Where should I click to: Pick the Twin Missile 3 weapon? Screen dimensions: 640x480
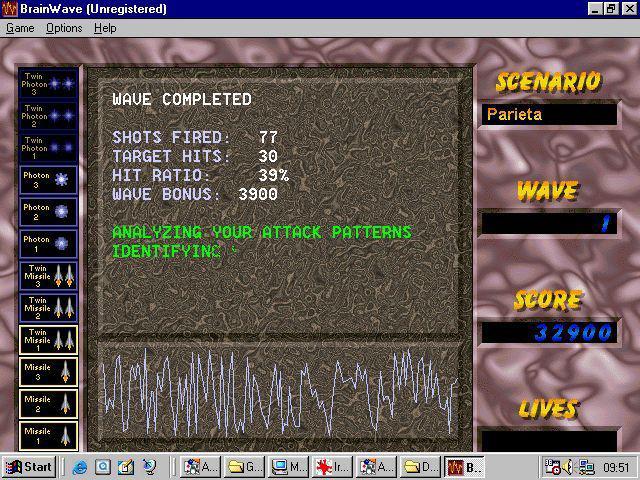coord(48,276)
